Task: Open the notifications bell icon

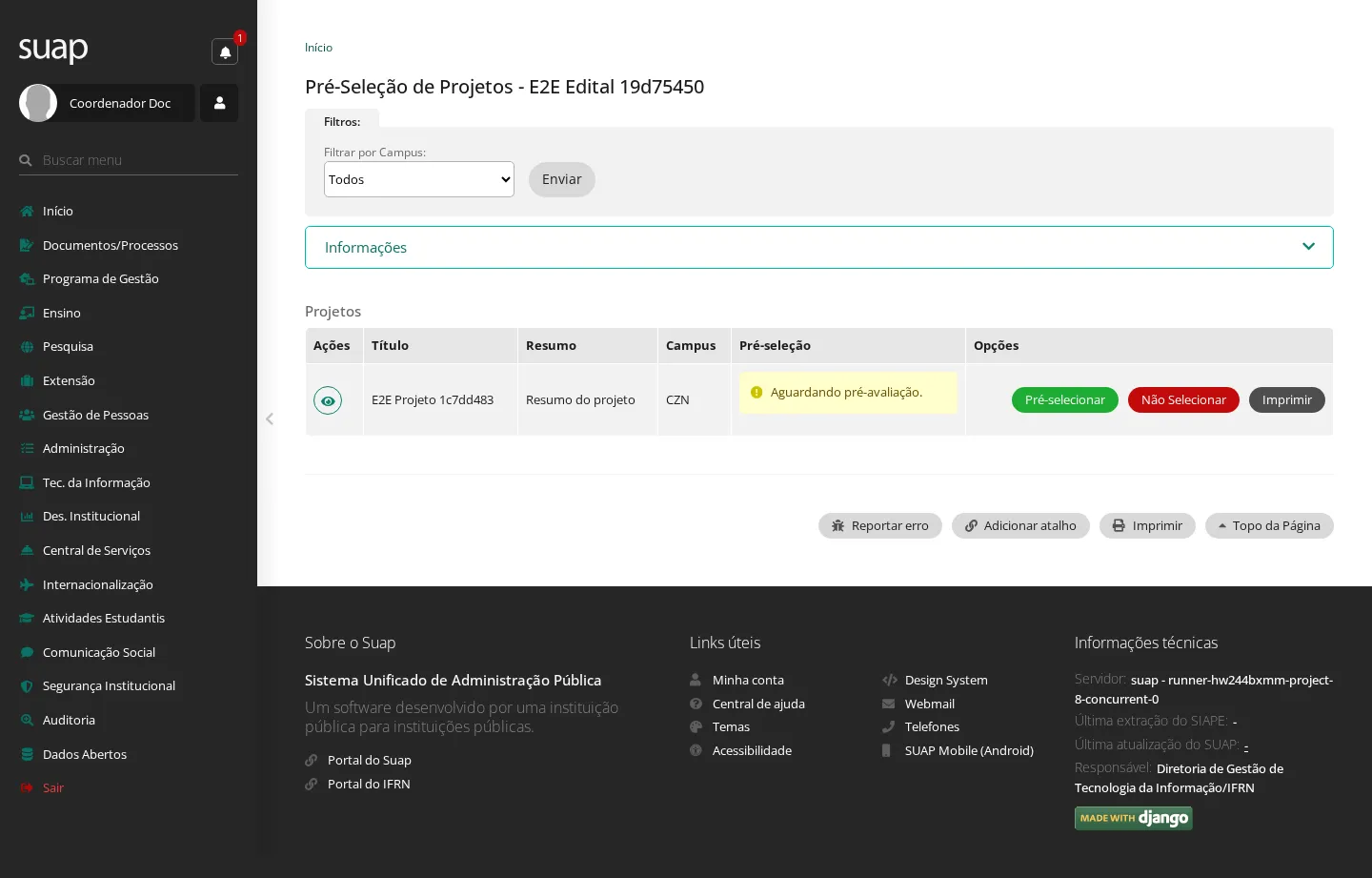Action: click(x=225, y=52)
